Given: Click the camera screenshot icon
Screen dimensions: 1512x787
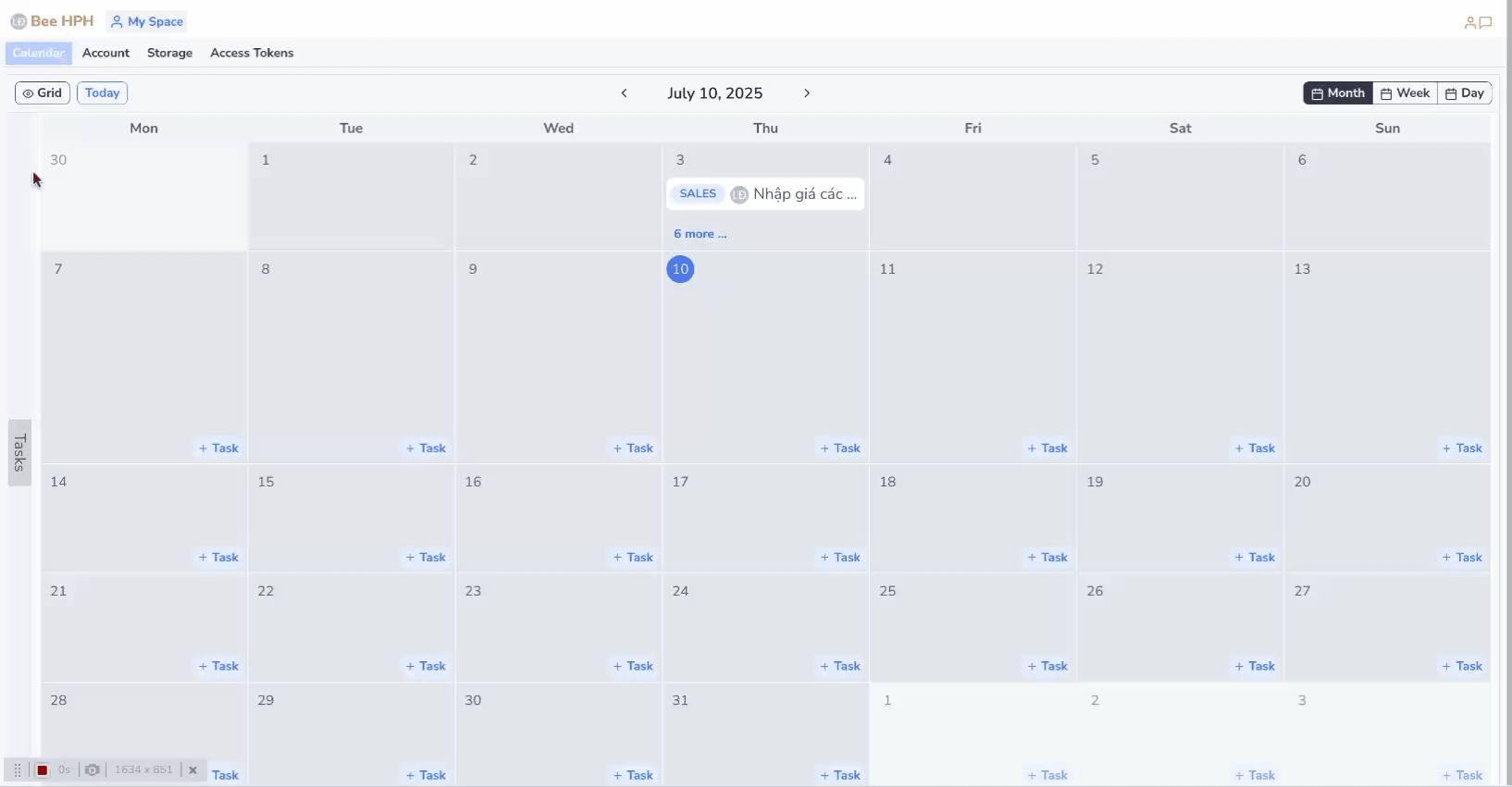Looking at the screenshot, I should pyautogui.click(x=92, y=770).
